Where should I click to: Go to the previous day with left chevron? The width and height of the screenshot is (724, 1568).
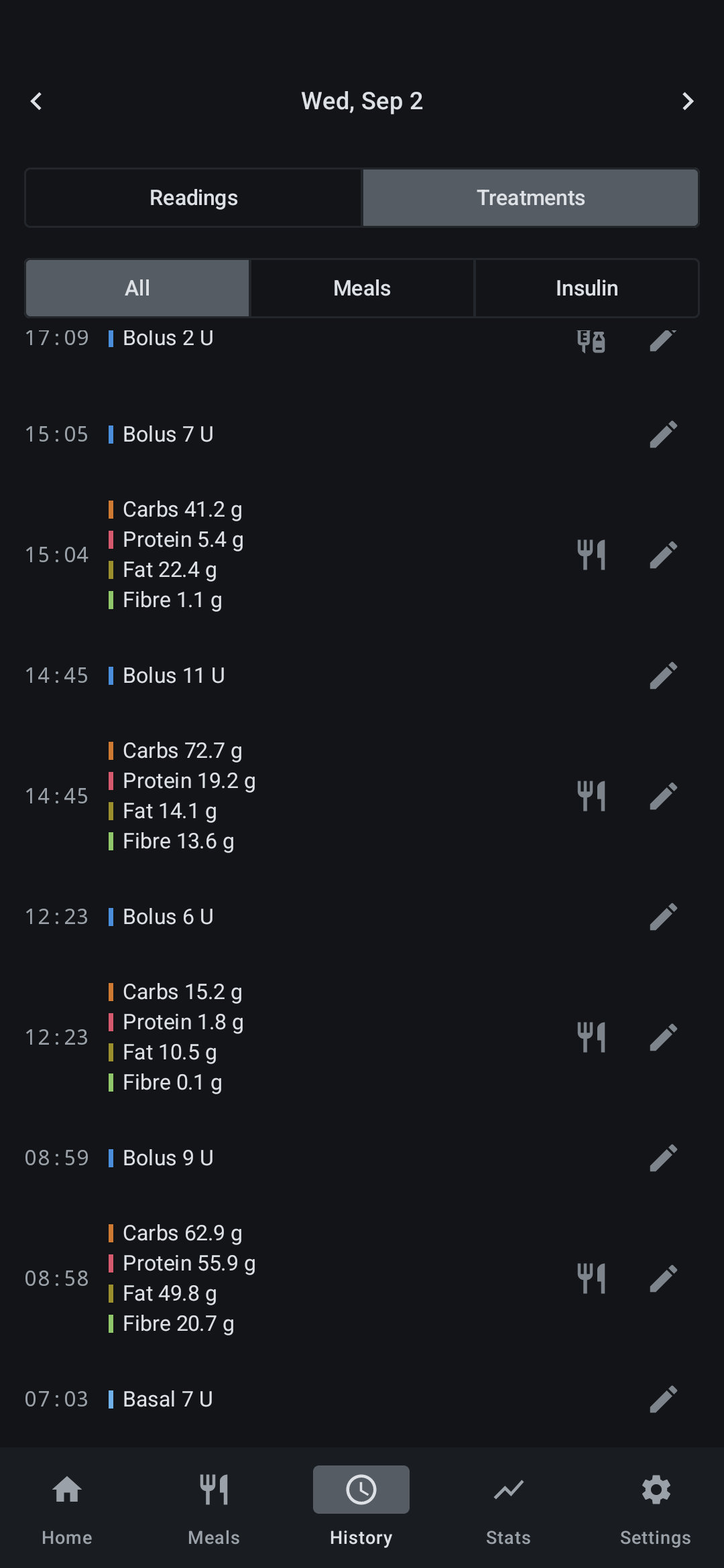(x=36, y=101)
